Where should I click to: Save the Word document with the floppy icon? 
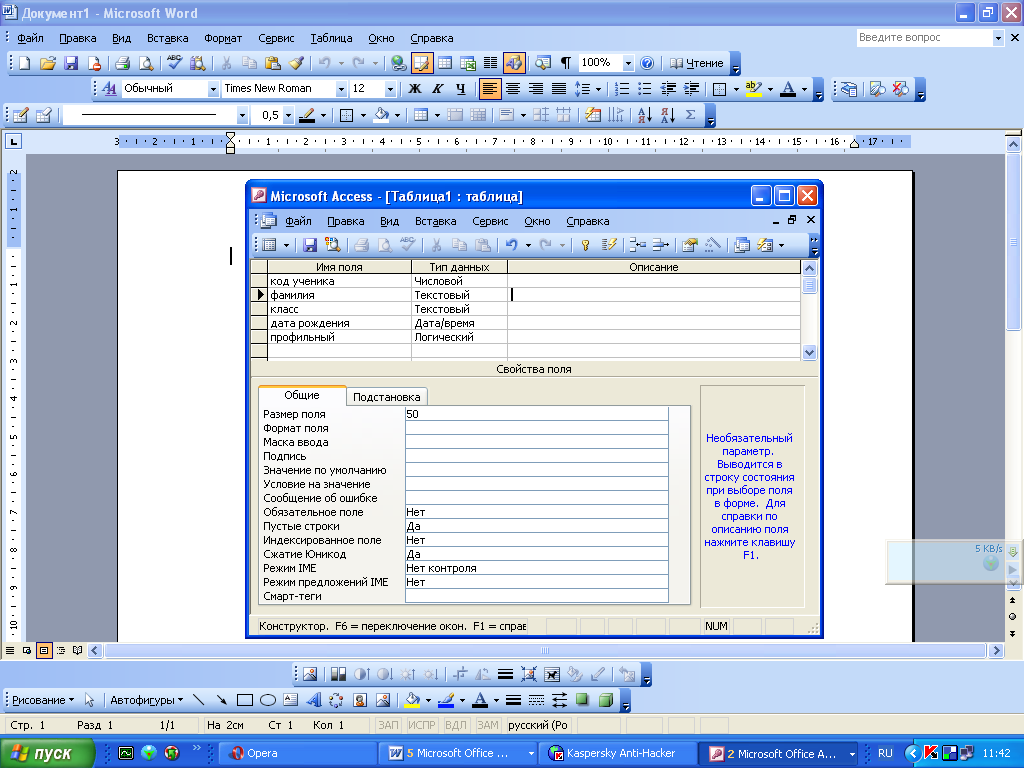click(x=71, y=63)
